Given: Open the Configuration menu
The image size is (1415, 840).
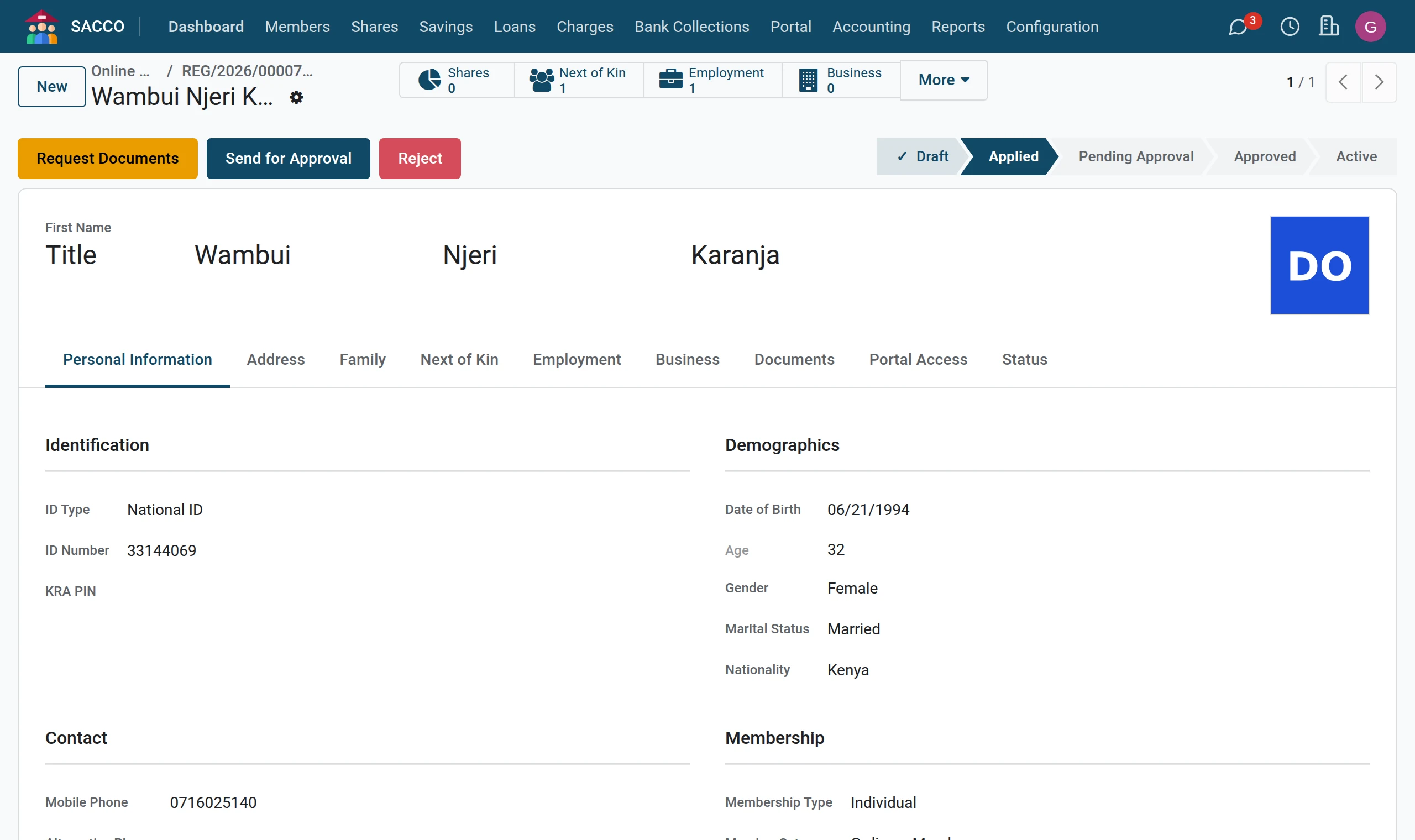Looking at the screenshot, I should (1052, 27).
